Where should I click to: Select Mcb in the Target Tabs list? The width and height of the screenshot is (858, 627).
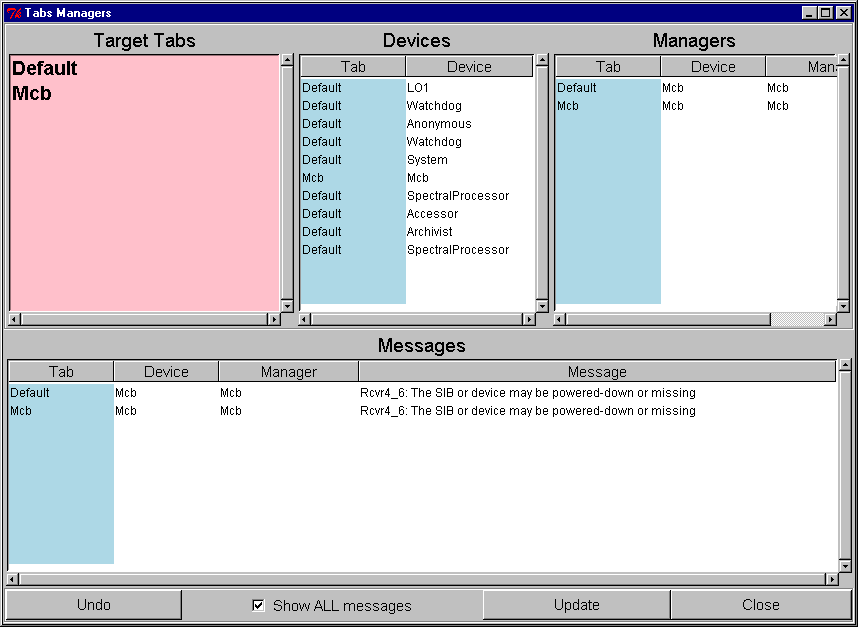point(32,94)
